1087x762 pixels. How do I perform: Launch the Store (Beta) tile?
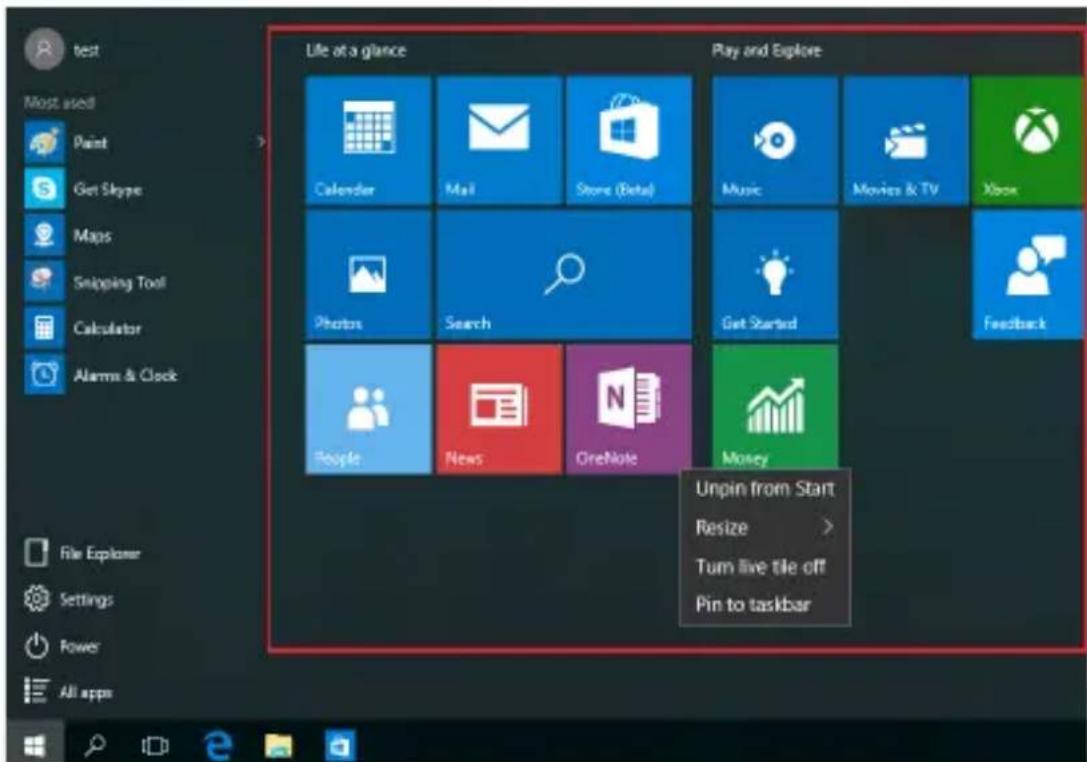(629, 140)
